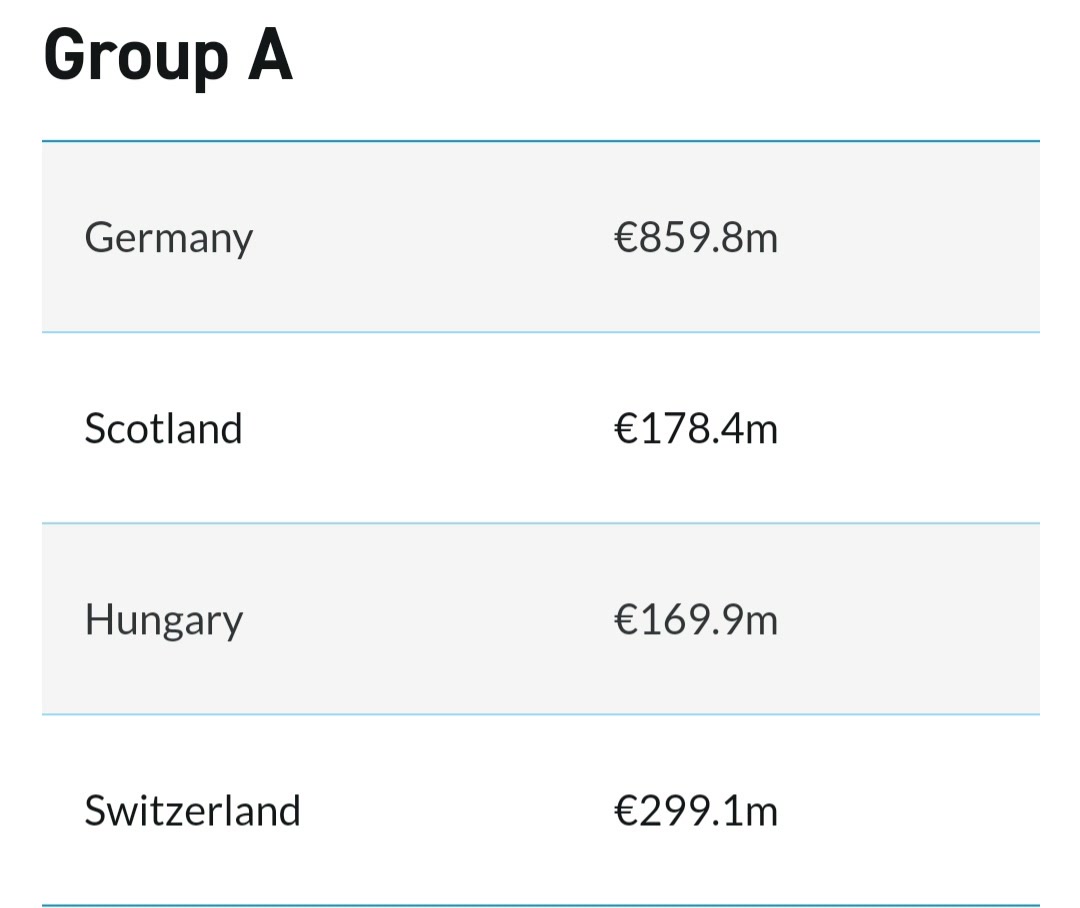Click the euro sign in Scotland's value
The width and height of the screenshot is (1080, 908).
click(625, 429)
